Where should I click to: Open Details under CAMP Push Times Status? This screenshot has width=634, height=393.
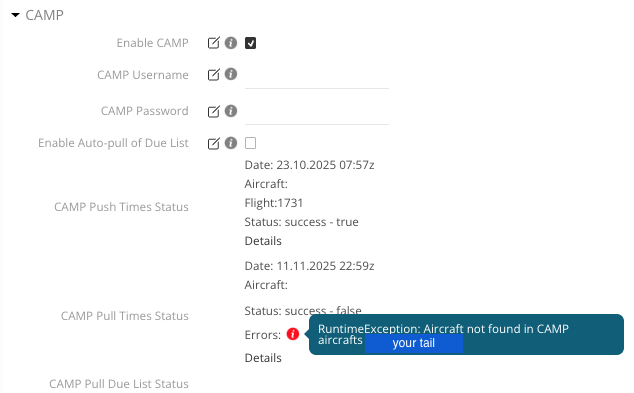point(263,241)
